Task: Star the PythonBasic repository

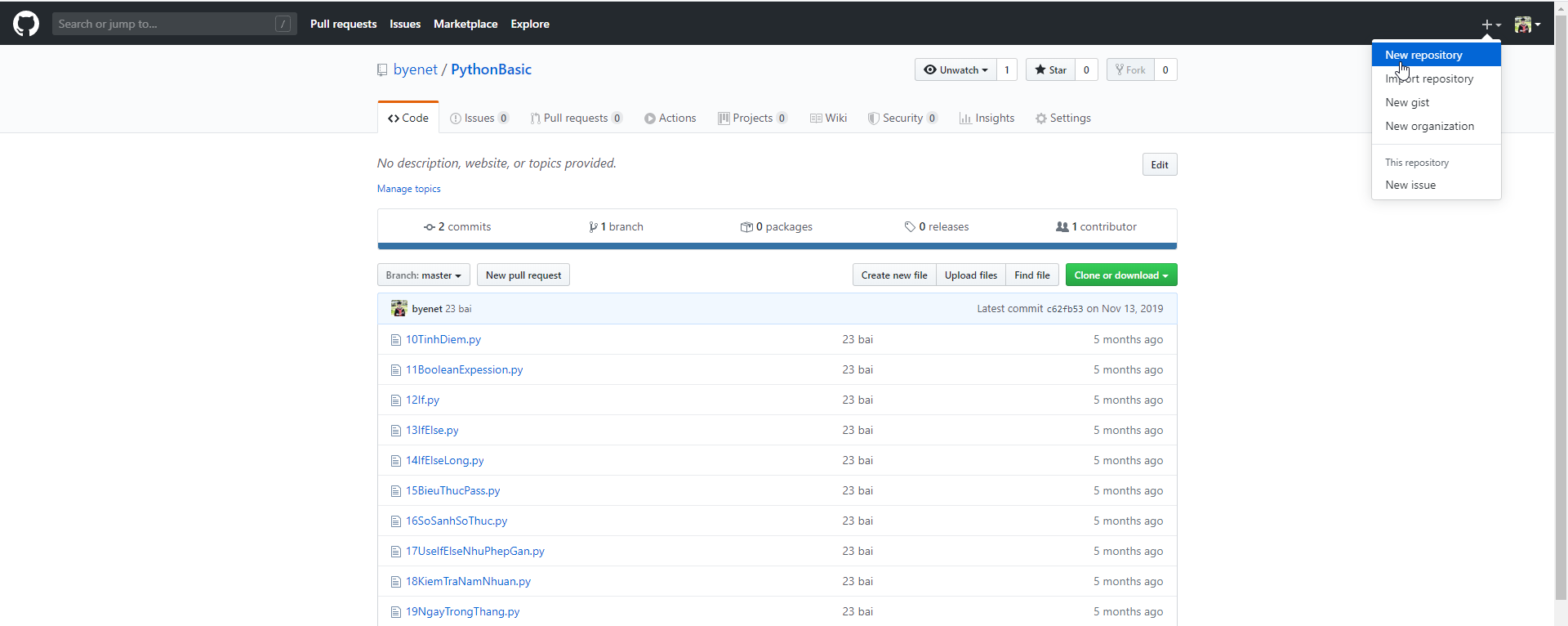Action: coord(1050,69)
